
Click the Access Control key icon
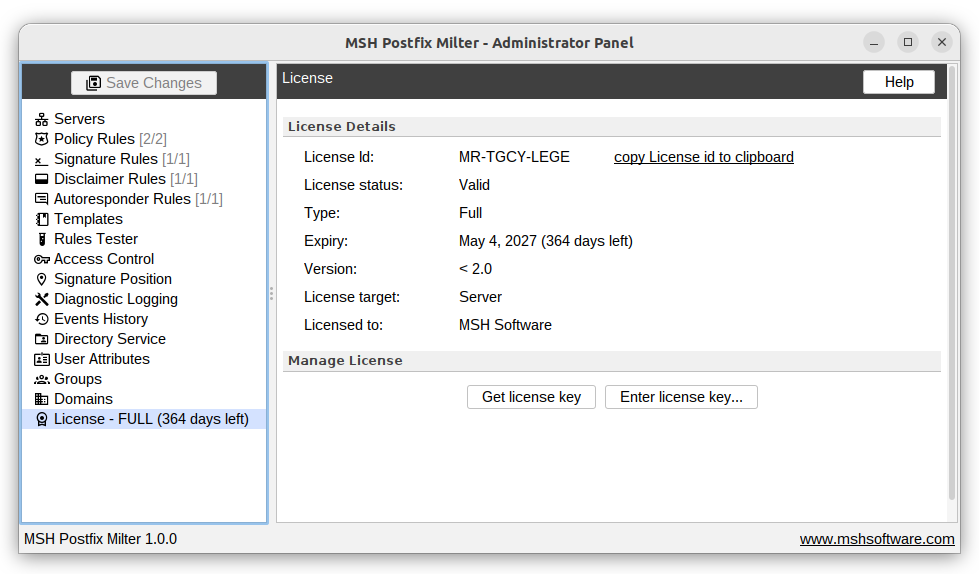tap(41, 259)
